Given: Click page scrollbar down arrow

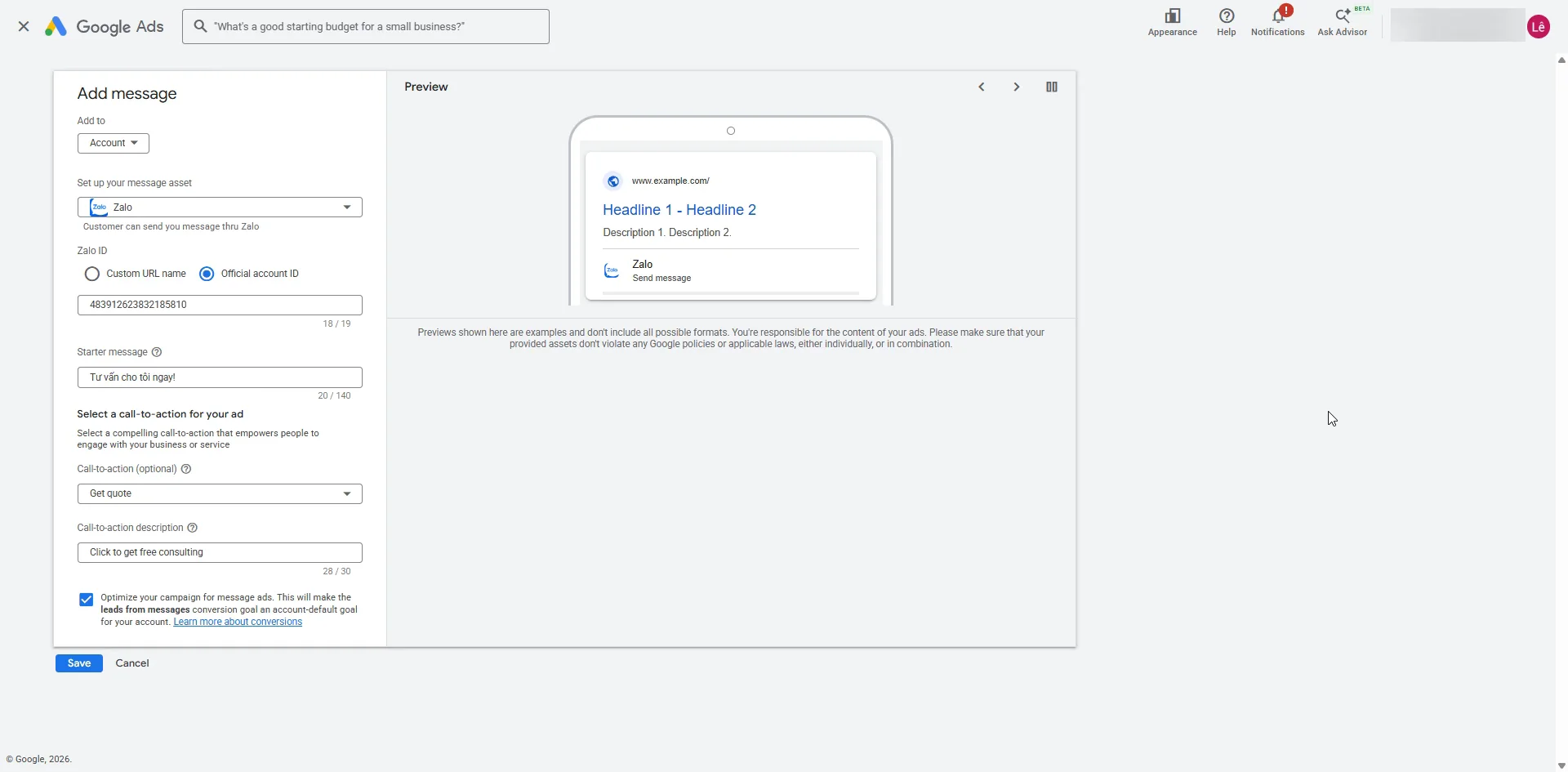Looking at the screenshot, I should click(1561, 765).
